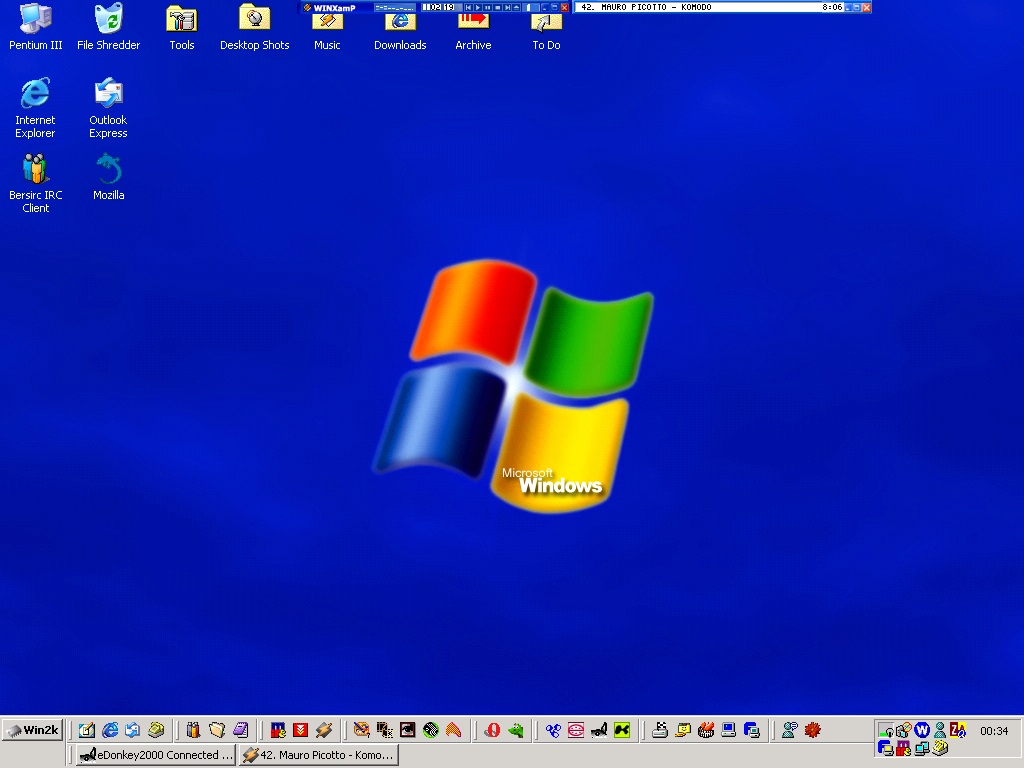Click the Winamp track time display
The width and height of the screenshot is (1024, 768).
[437, 7]
